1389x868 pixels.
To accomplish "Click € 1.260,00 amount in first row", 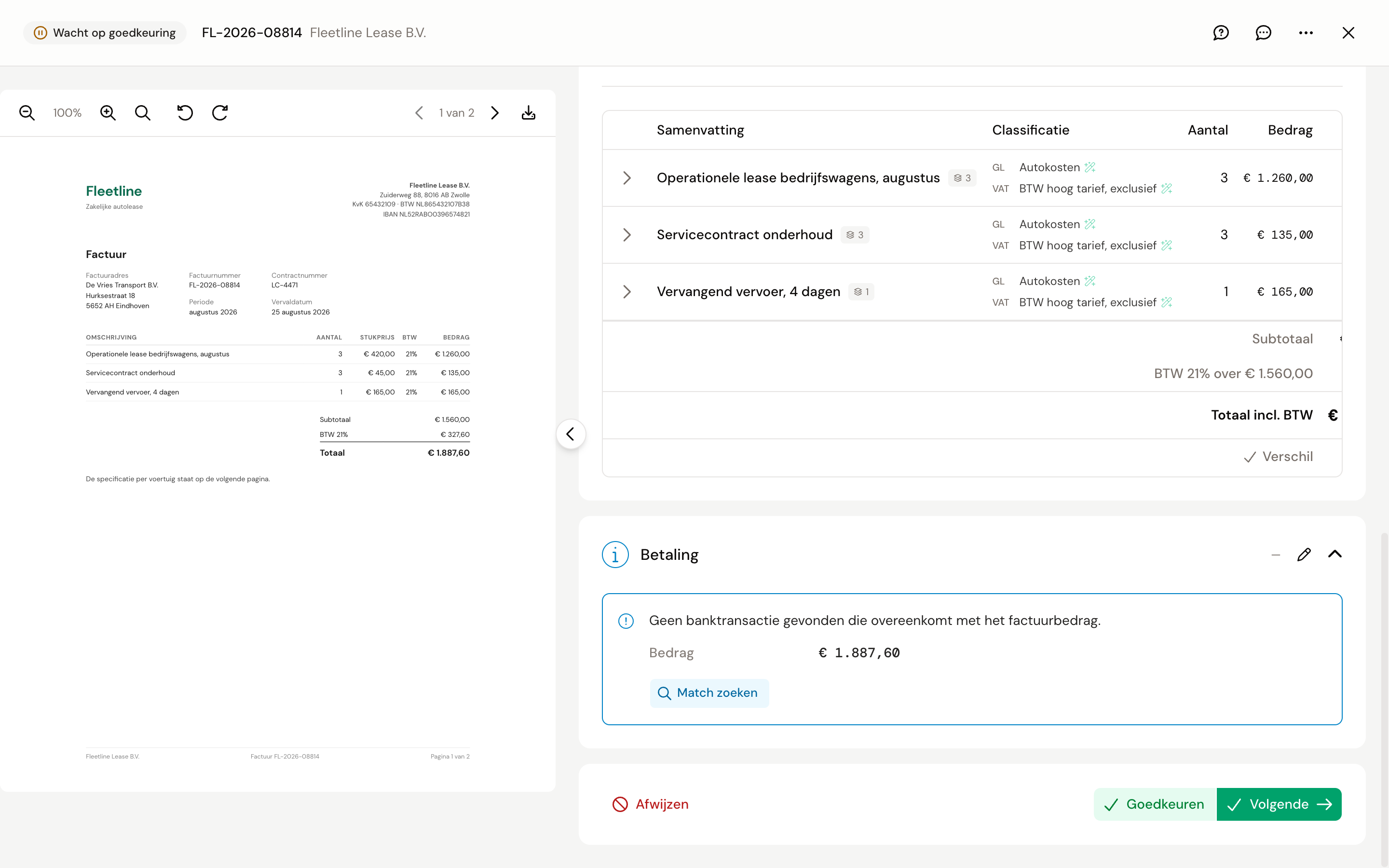I will (x=1278, y=178).
